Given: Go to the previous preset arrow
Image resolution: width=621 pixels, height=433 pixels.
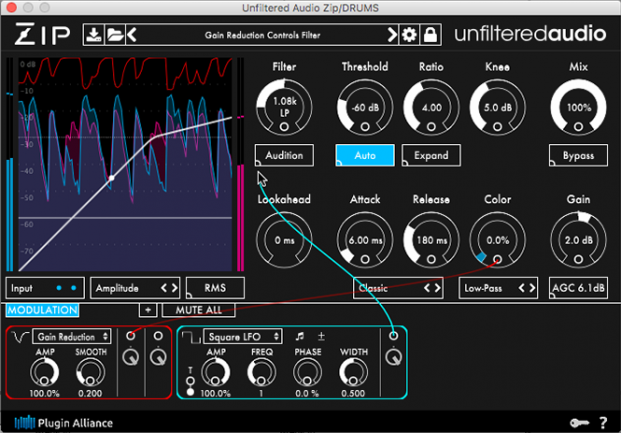Looking at the screenshot, I should click(x=131, y=36).
